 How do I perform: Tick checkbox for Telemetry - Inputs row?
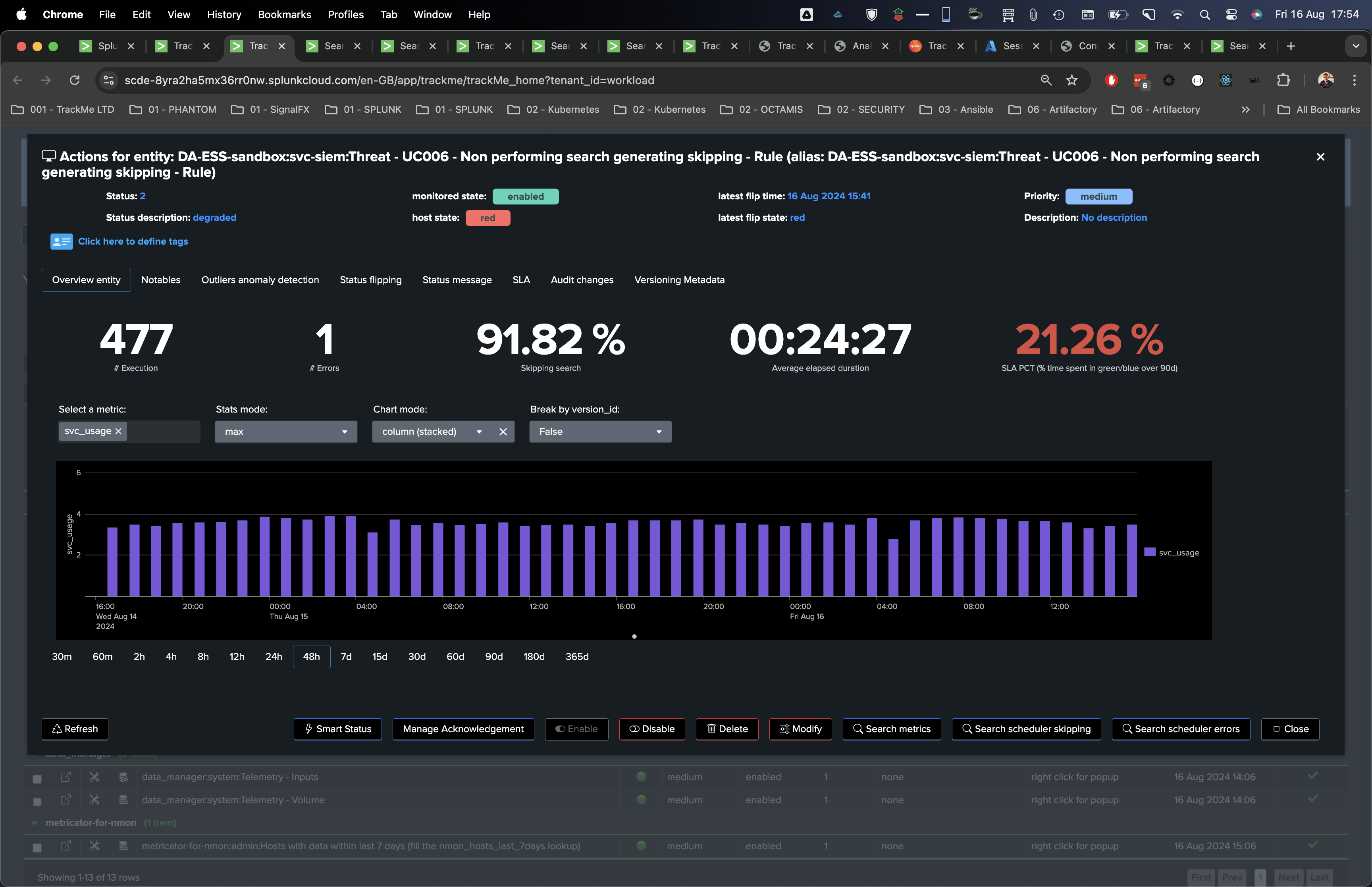point(37,779)
